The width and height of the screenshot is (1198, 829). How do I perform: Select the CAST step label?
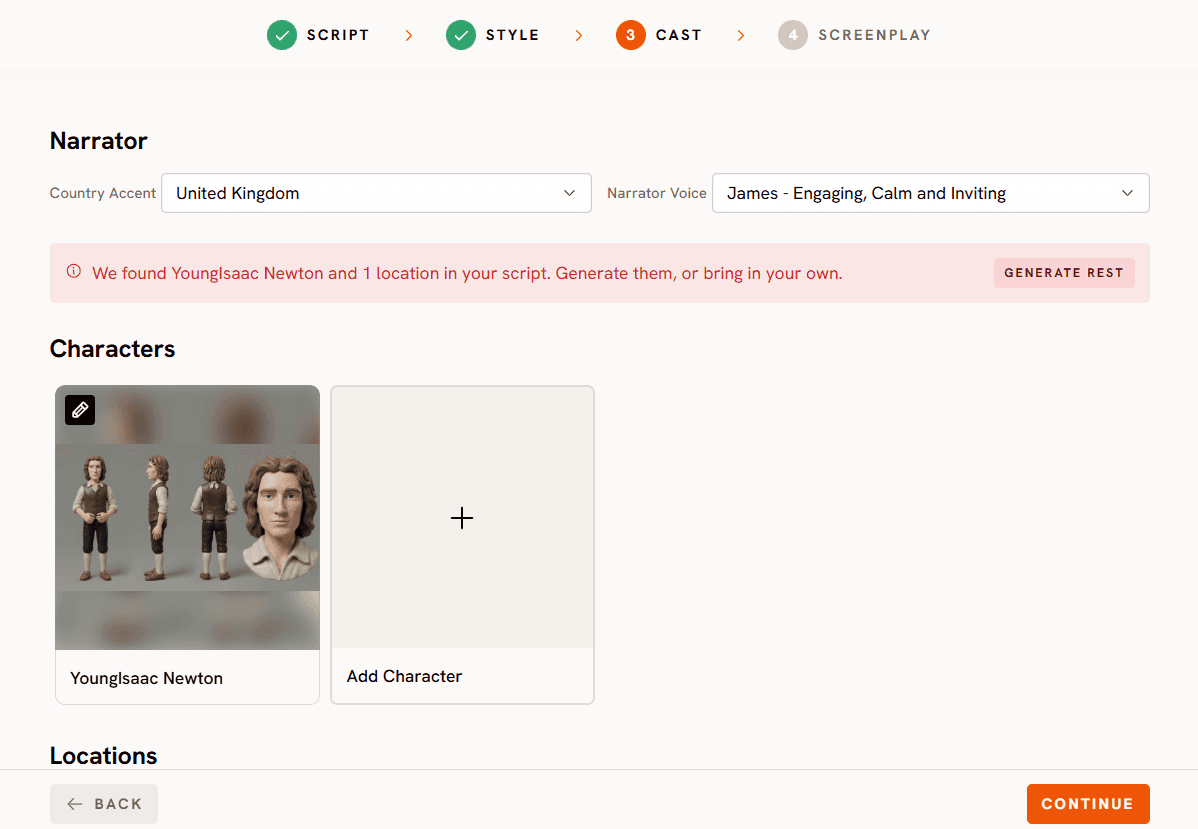(678, 35)
